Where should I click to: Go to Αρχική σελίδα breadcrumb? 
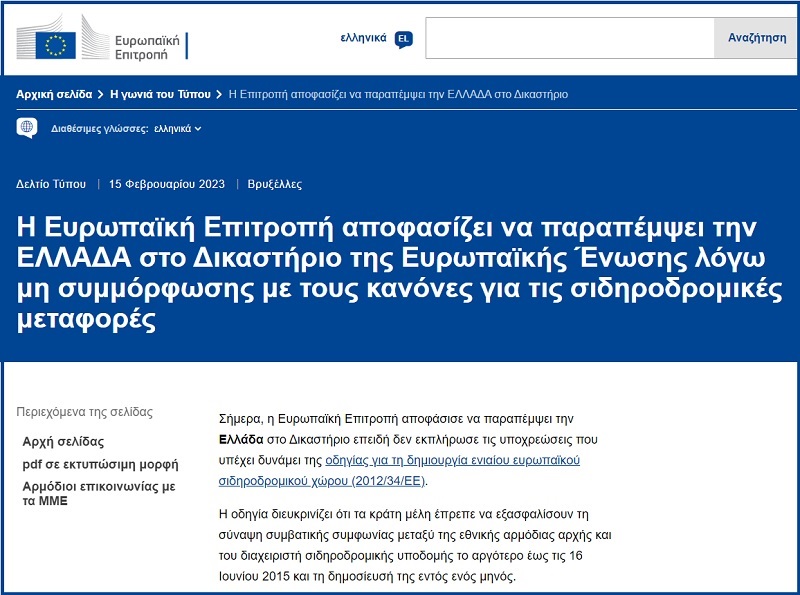54,94
